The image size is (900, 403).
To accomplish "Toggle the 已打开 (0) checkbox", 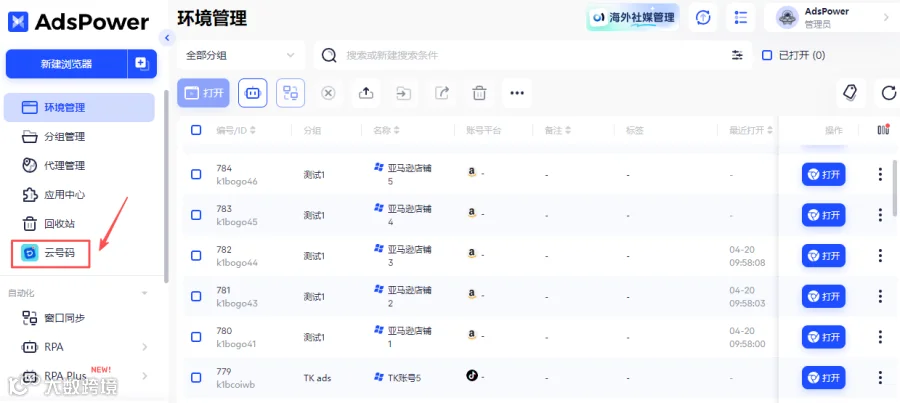I will tap(767, 55).
